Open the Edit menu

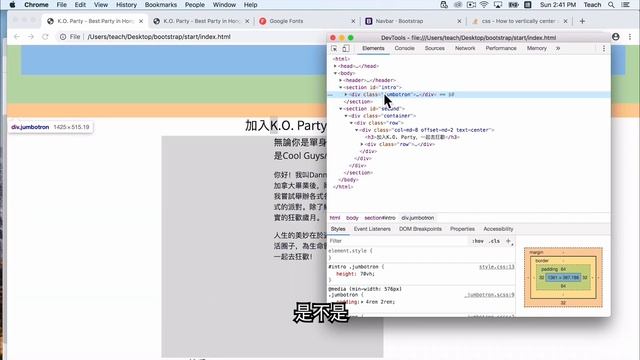coord(80,5)
